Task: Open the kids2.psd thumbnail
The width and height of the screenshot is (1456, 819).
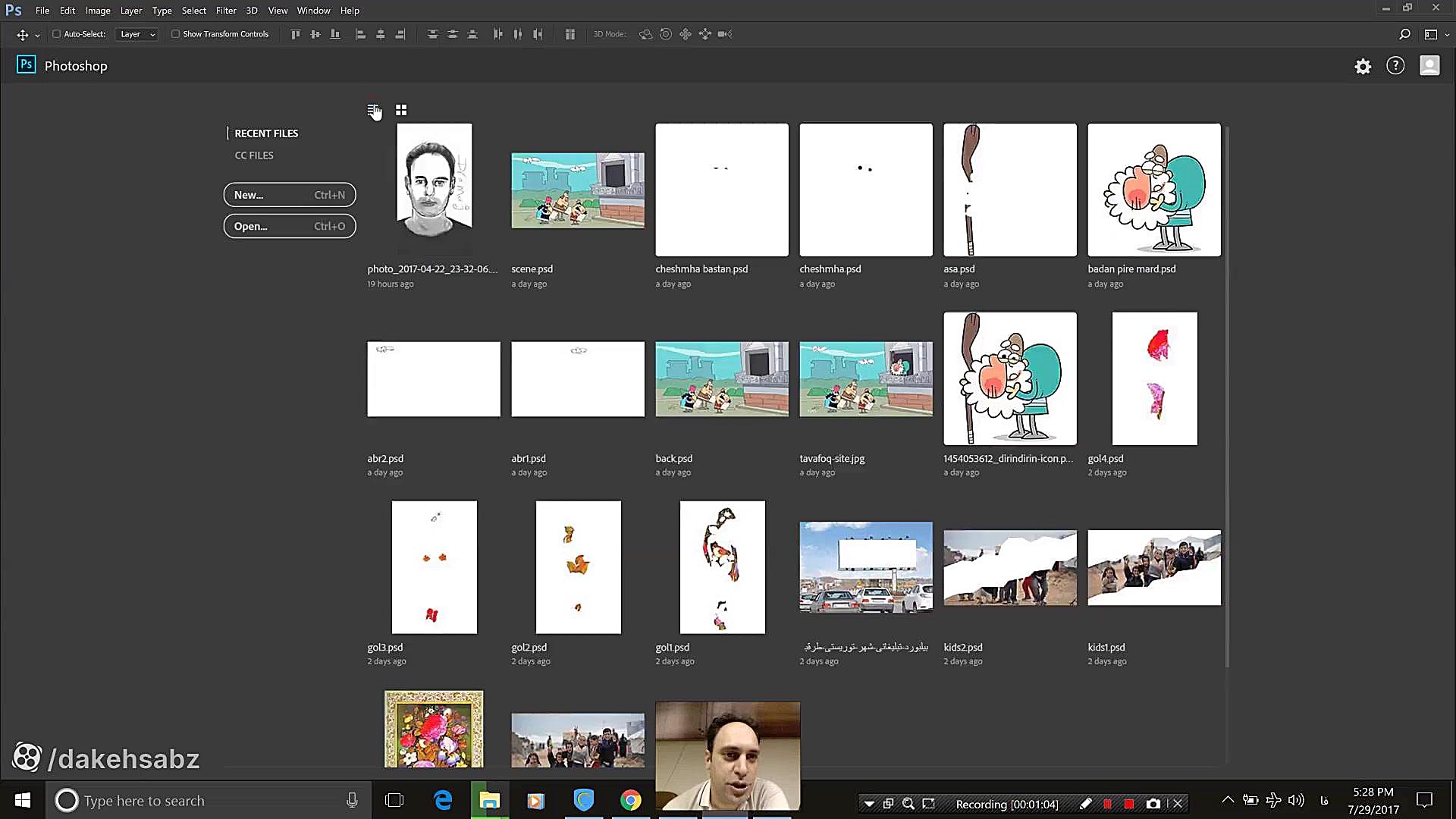Action: click(1010, 567)
